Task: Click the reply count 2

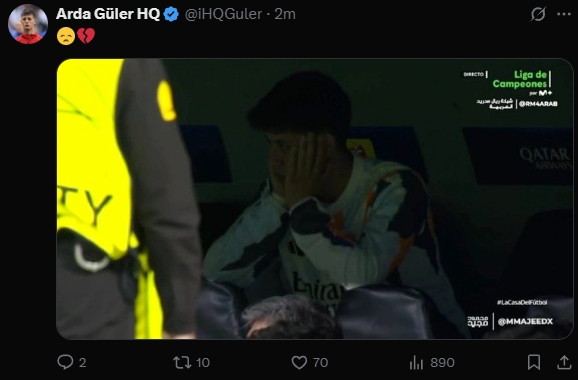Action: tap(83, 362)
